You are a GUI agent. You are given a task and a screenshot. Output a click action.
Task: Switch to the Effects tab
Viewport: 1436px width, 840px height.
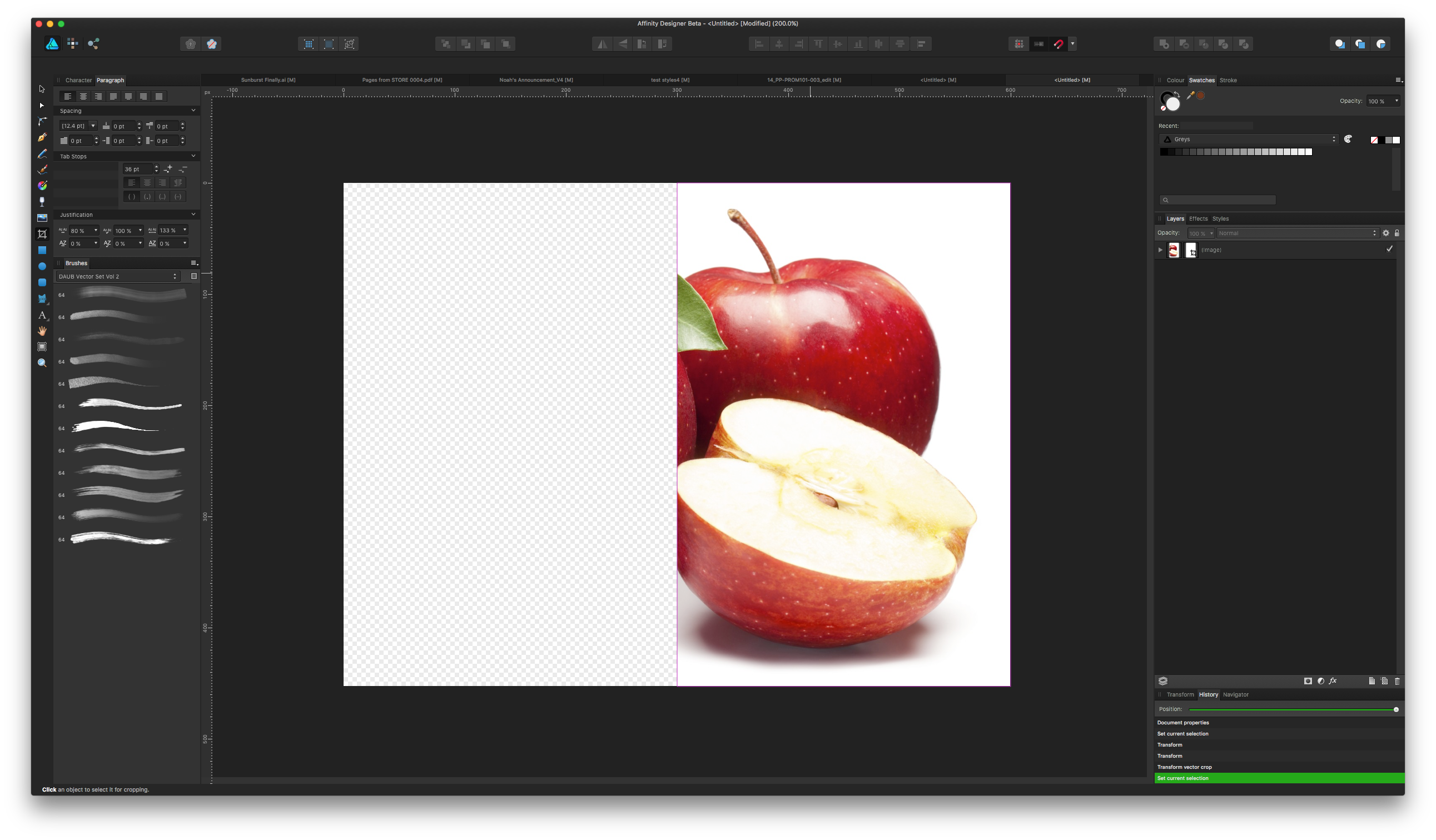(x=1198, y=219)
